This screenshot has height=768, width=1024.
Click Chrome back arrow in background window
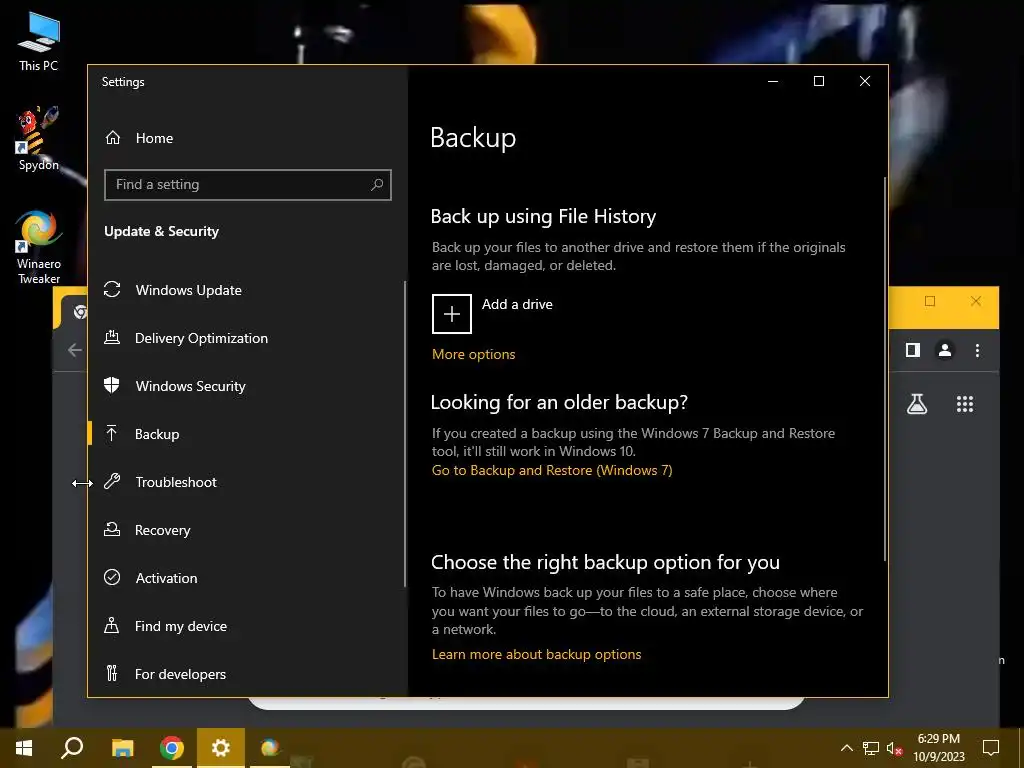pyautogui.click(x=75, y=350)
